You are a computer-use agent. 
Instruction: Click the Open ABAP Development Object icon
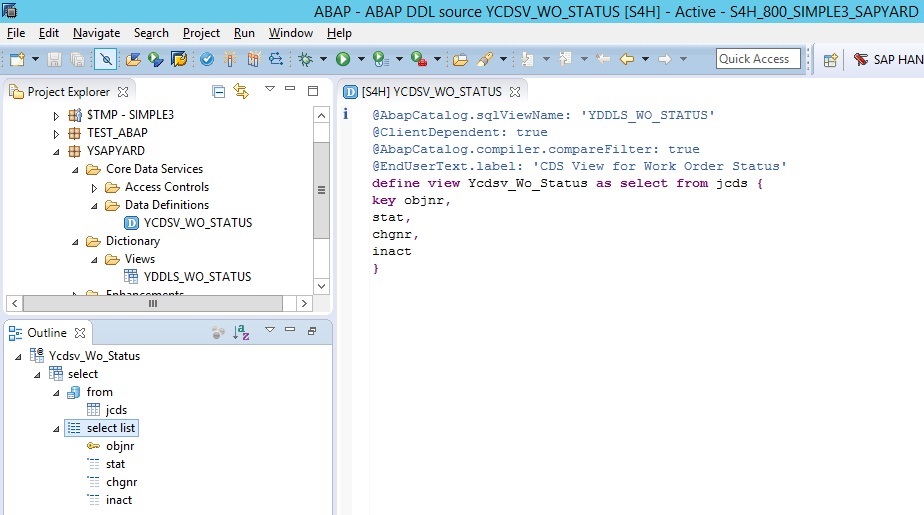point(133,59)
